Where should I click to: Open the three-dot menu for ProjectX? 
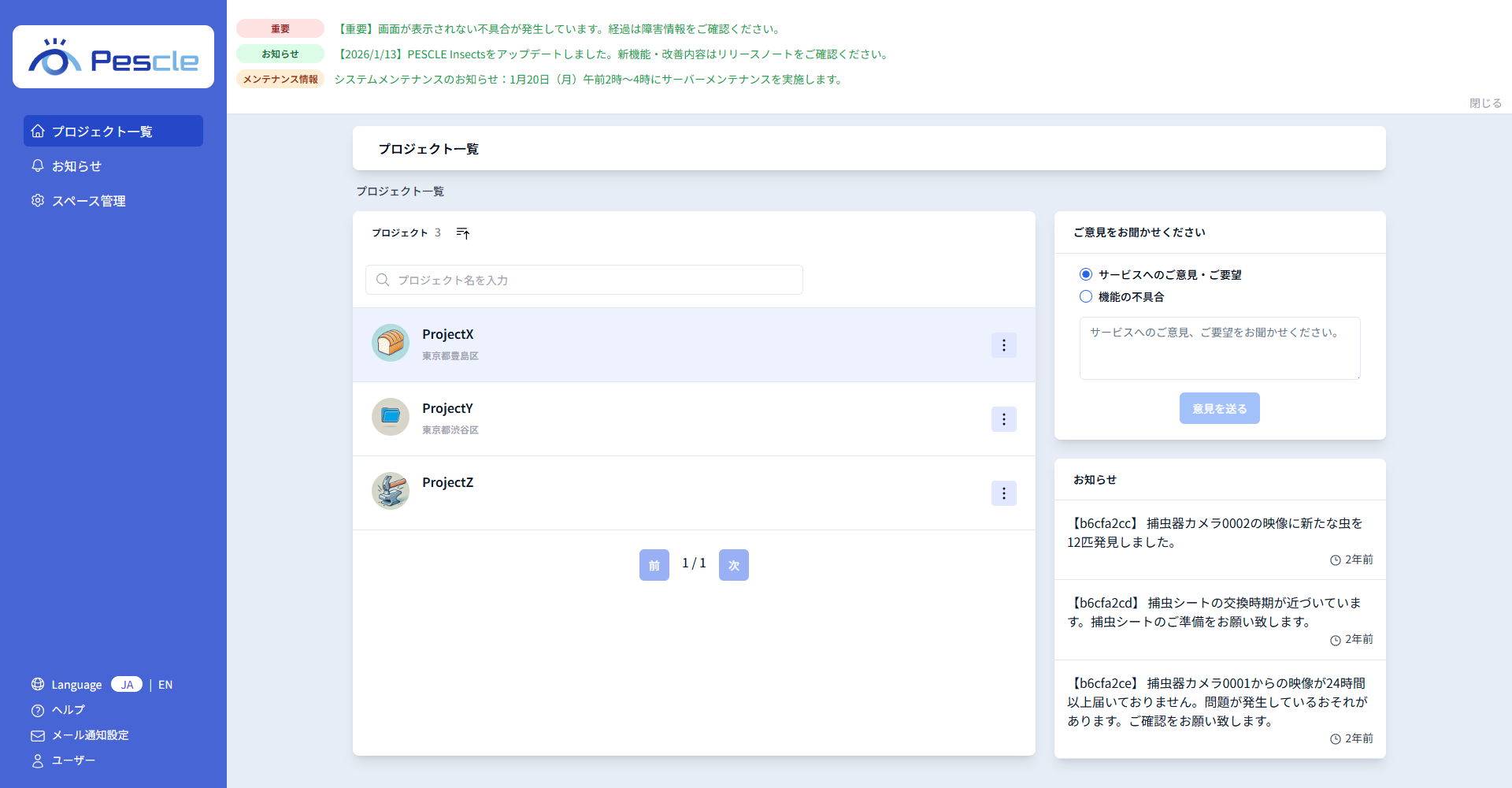click(1003, 345)
